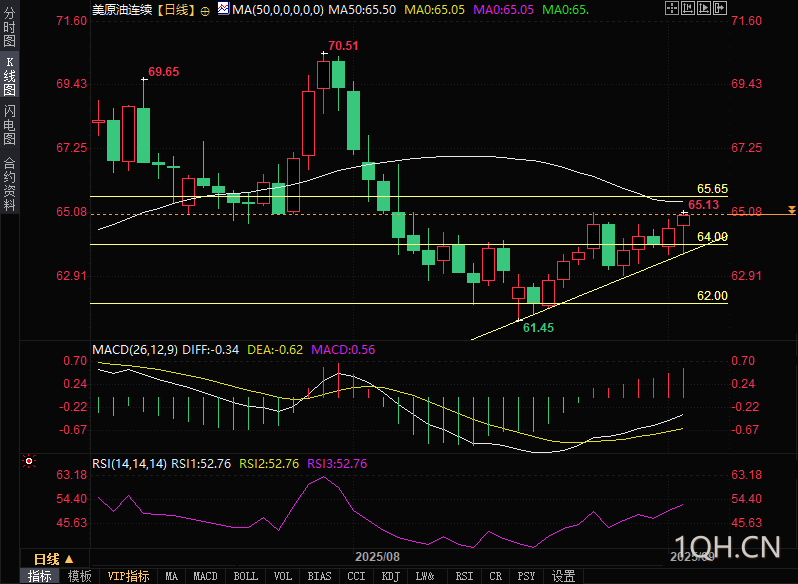This screenshot has height=584, width=798.
Task: Open the VIP指标 tab
Action: tap(128, 576)
